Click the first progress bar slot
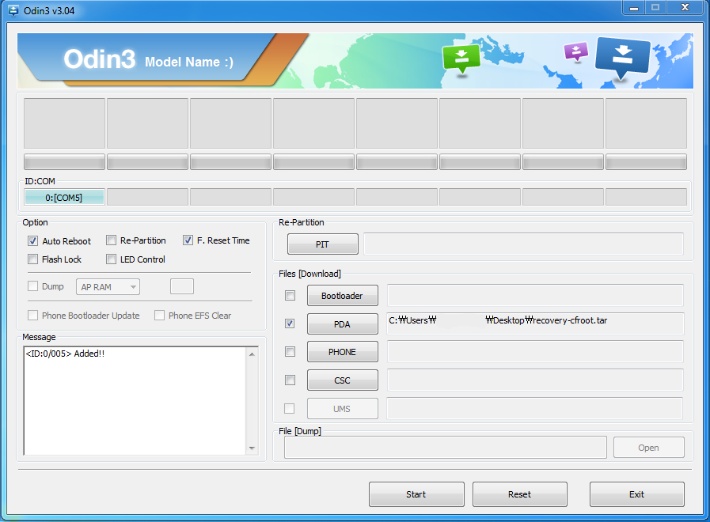The image size is (710, 522). coord(64,162)
